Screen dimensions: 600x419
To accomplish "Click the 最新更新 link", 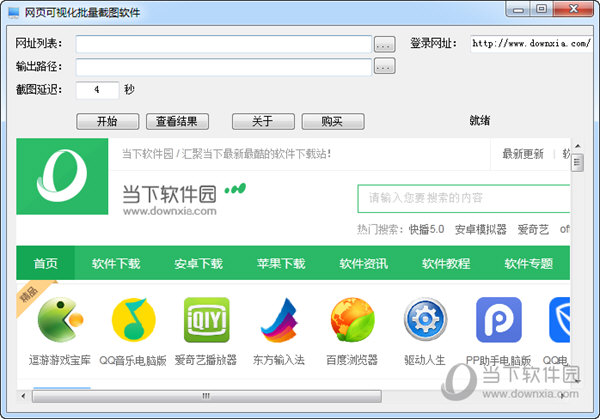I will tap(523, 154).
